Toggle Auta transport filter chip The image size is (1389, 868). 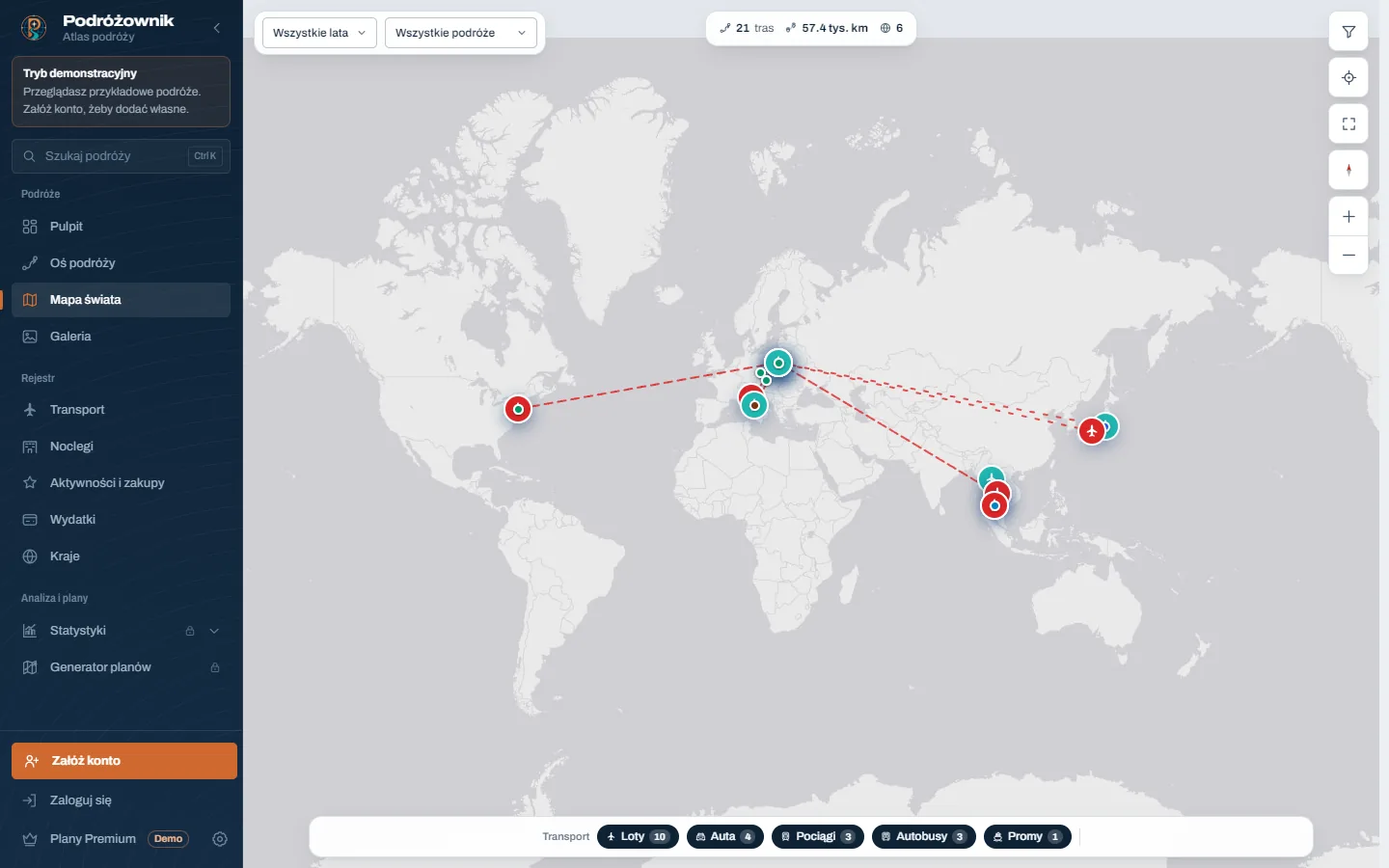coord(725,837)
